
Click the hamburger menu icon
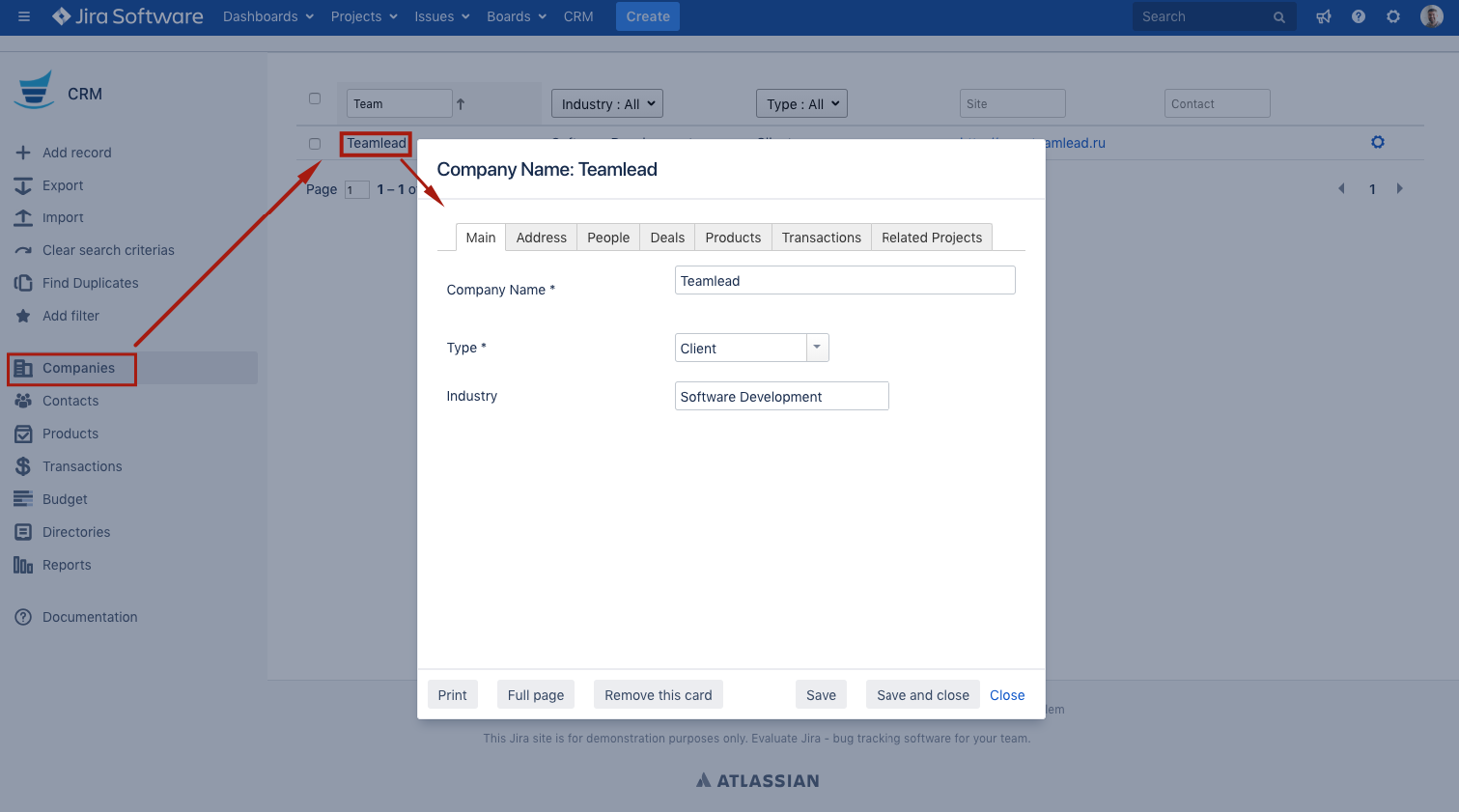pyautogui.click(x=24, y=16)
